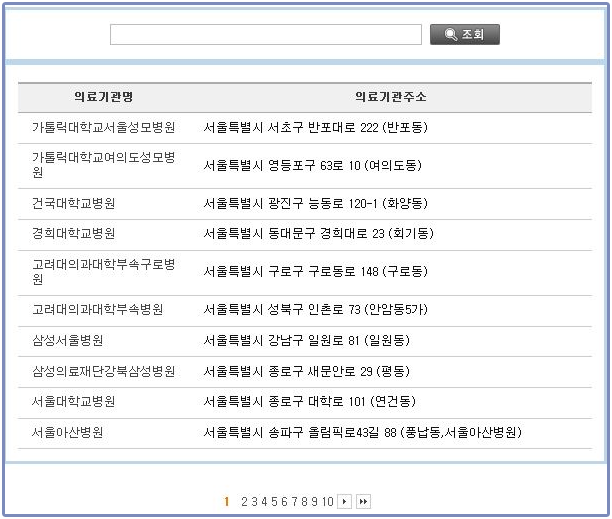Click address 종로구 새문안로 29 (평동)
Image resolution: width=612 pixels, height=519 pixels.
point(339,371)
